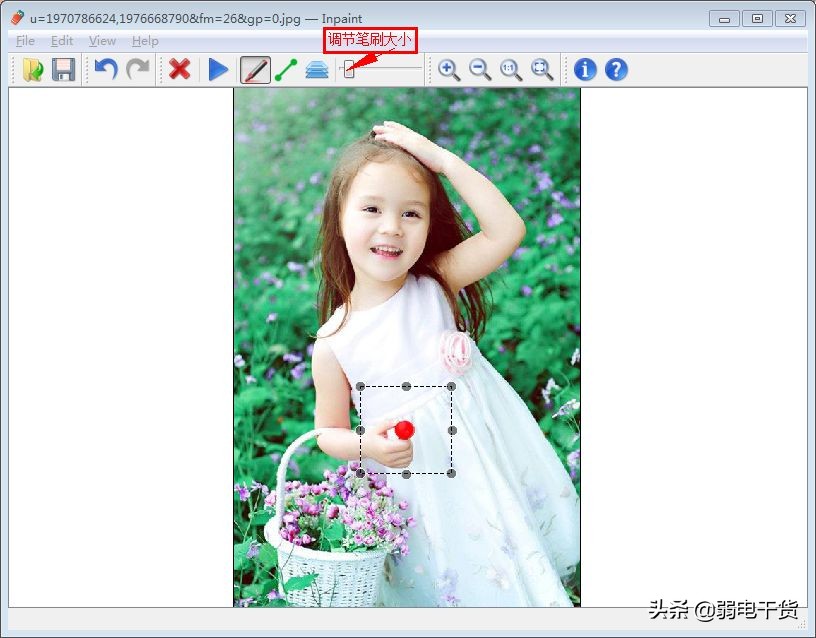This screenshot has width=816, height=638.
Task: Click the brush size slider handle
Action: point(349,69)
